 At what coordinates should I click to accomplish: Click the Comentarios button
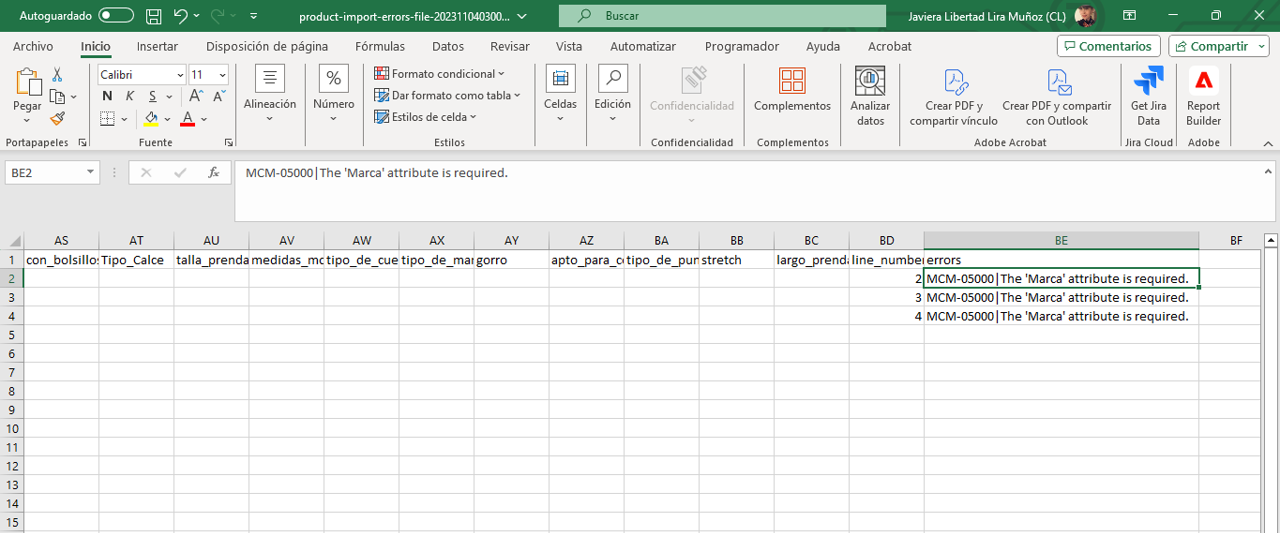pyautogui.click(x=1108, y=46)
